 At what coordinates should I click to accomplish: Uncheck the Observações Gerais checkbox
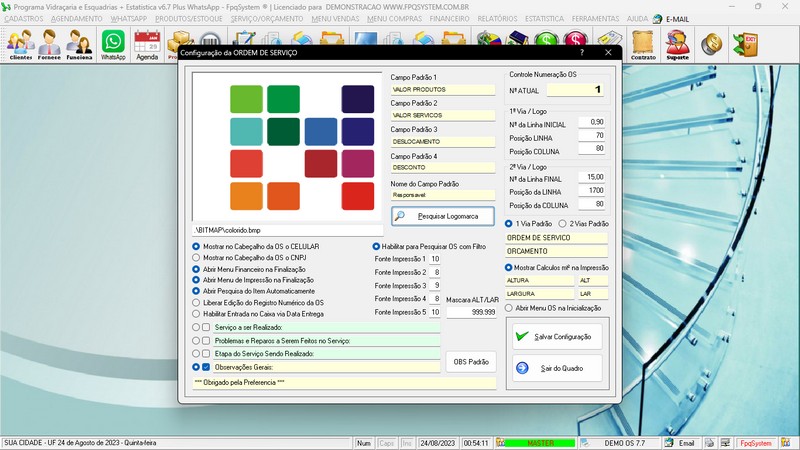[x=206, y=367]
